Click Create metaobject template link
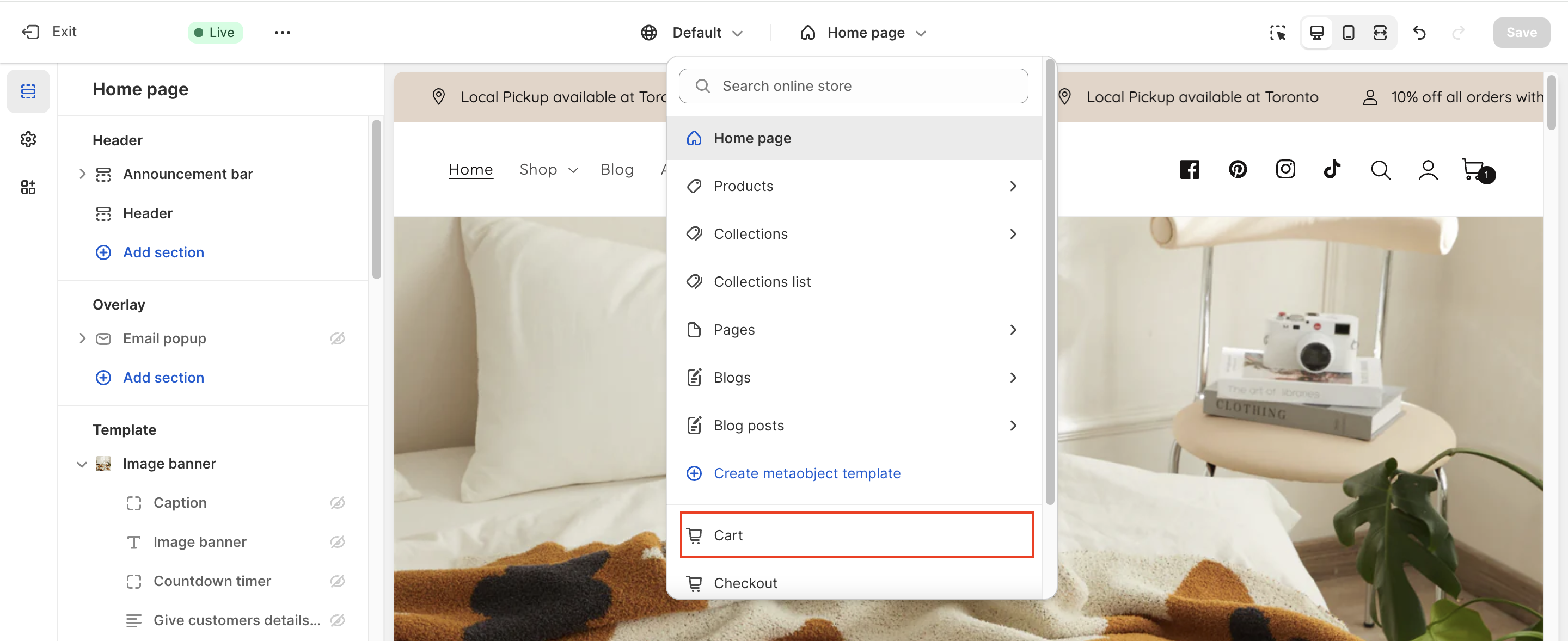Image resolution: width=1568 pixels, height=641 pixels. (806, 472)
